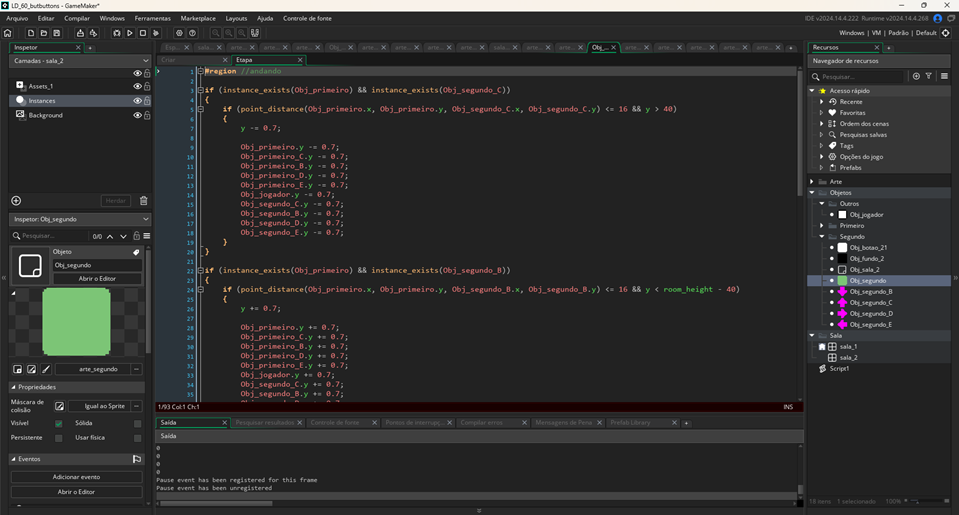Open game options gear in toolbar
The width and height of the screenshot is (959, 515).
tap(179, 33)
